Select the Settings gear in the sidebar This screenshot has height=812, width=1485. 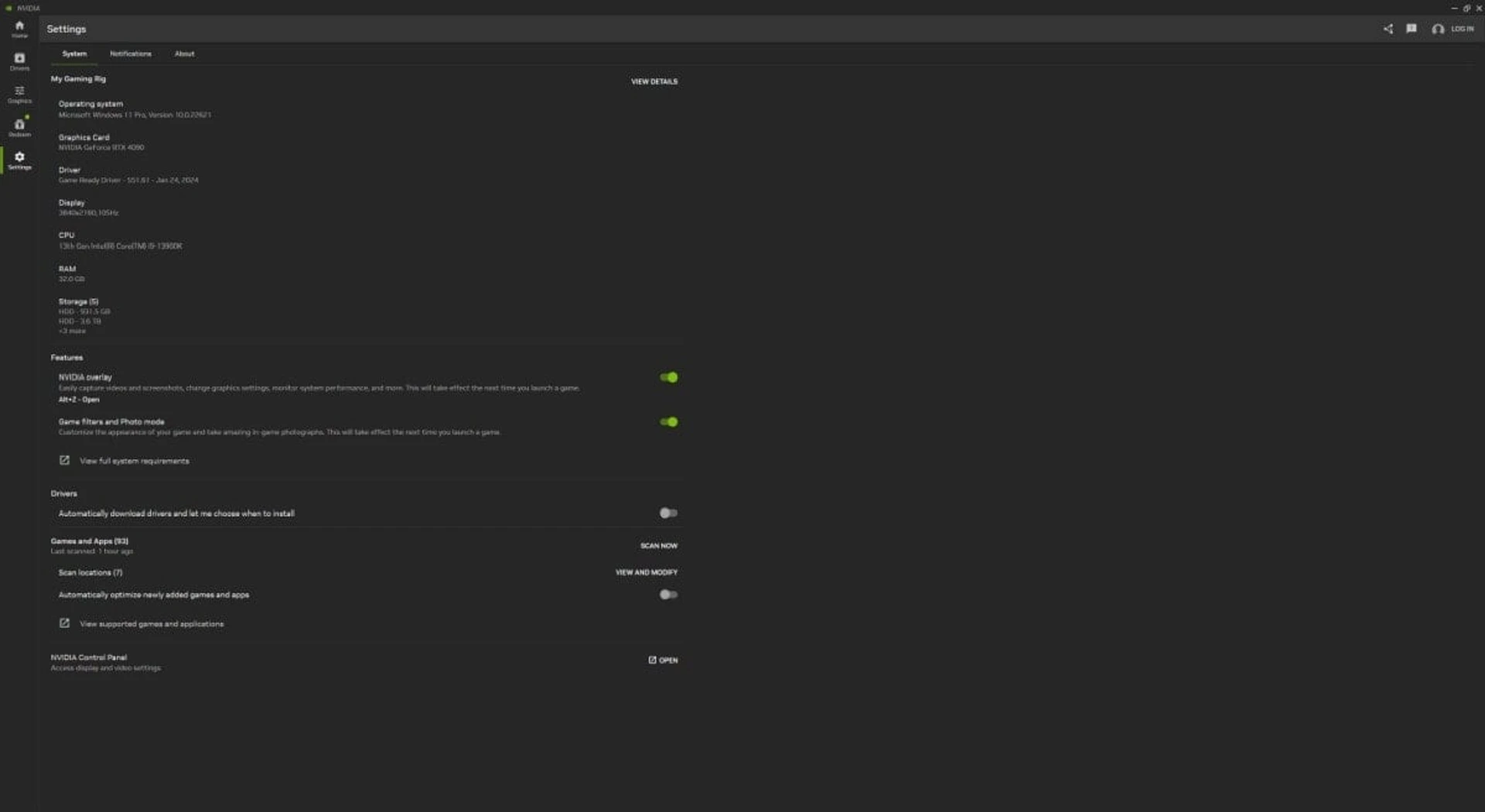click(x=19, y=160)
